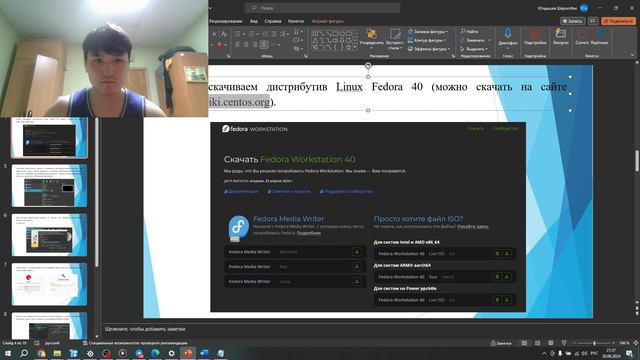Image resolution: width=640 pixels, height=360 pixels.
Task: Open the bullets style dropdown arrow
Action: click(244, 34)
